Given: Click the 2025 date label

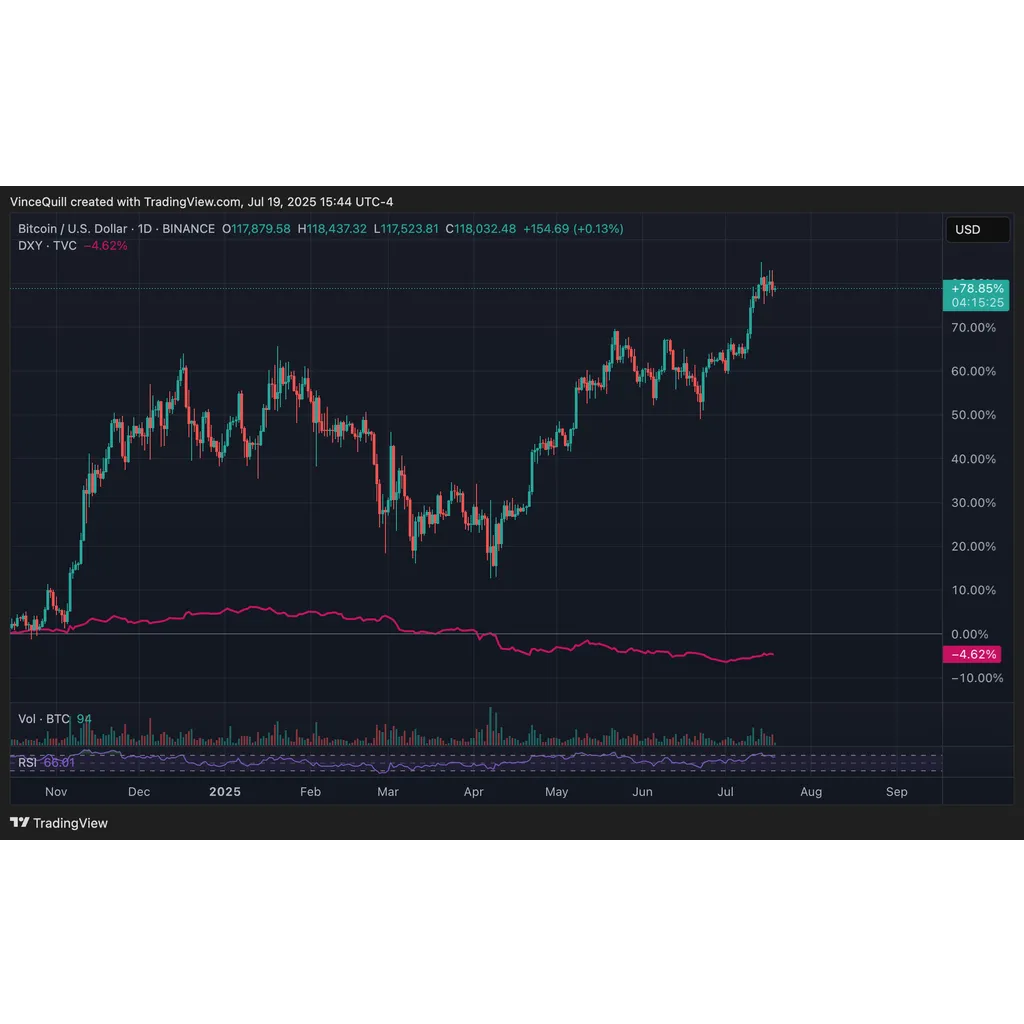Looking at the screenshot, I should (225, 792).
